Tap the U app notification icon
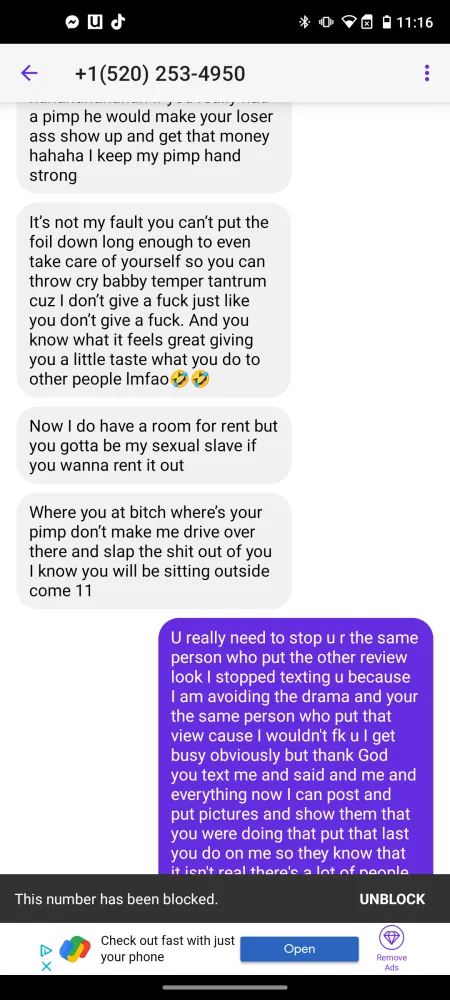The image size is (450, 1000). [95, 22]
